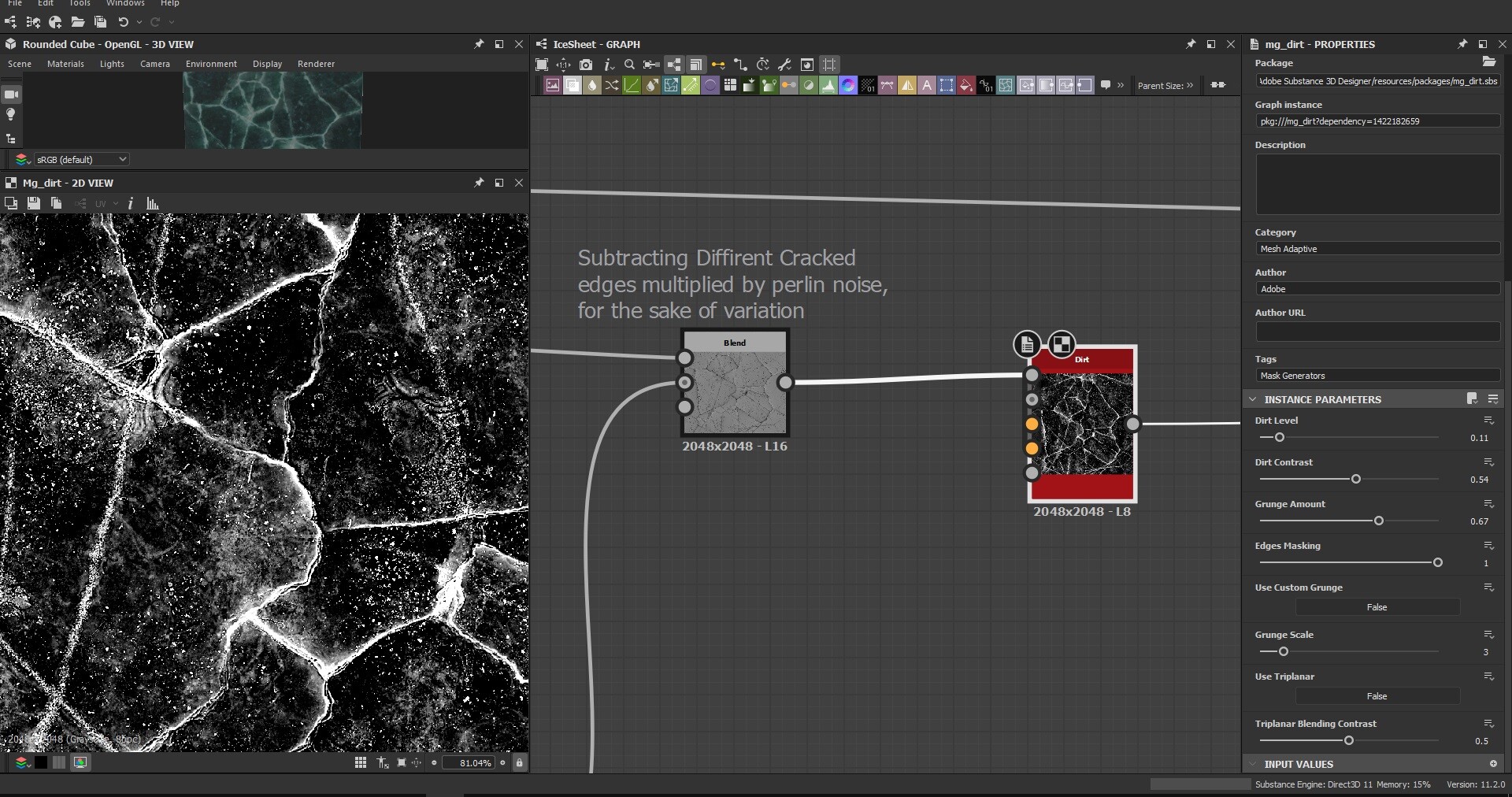Select the Blend node thumbnail in graph

coord(734,392)
